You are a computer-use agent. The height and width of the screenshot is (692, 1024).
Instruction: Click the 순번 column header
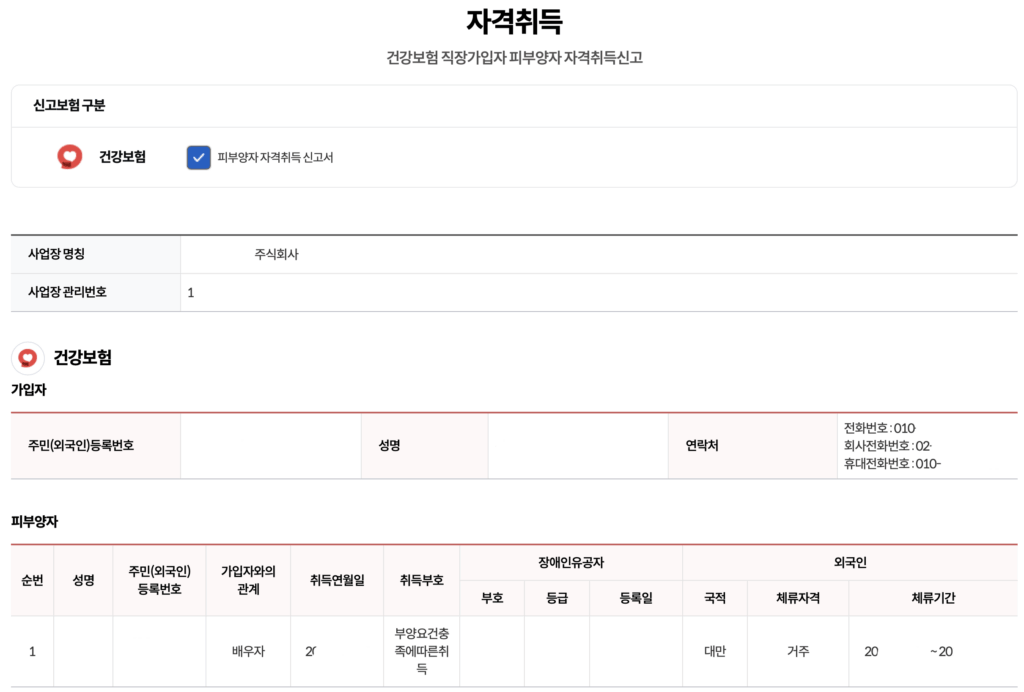[32, 580]
